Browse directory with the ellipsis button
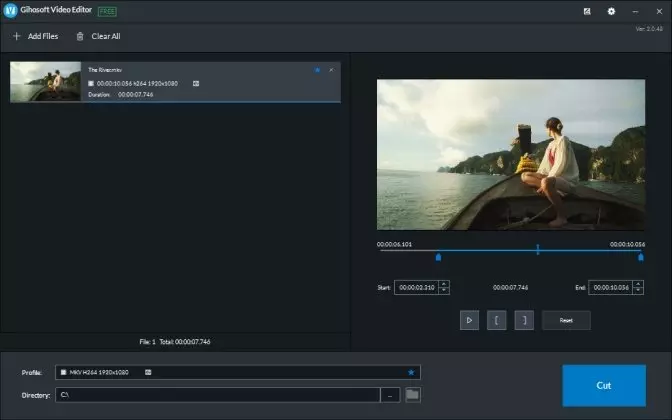 [x=390, y=395]
